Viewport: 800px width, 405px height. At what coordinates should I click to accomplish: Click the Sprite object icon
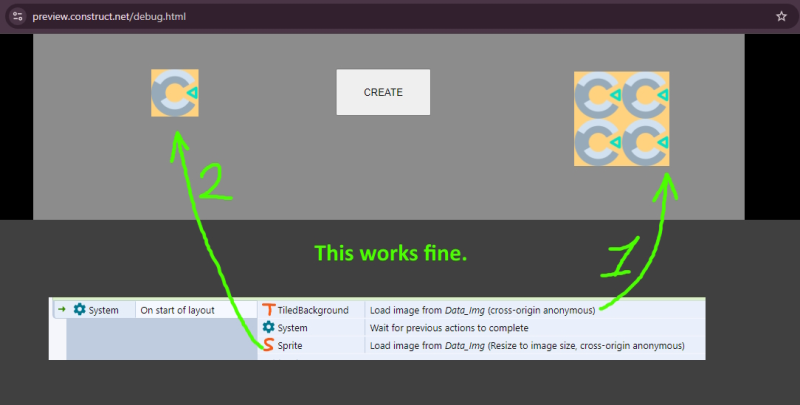[268, 345]
